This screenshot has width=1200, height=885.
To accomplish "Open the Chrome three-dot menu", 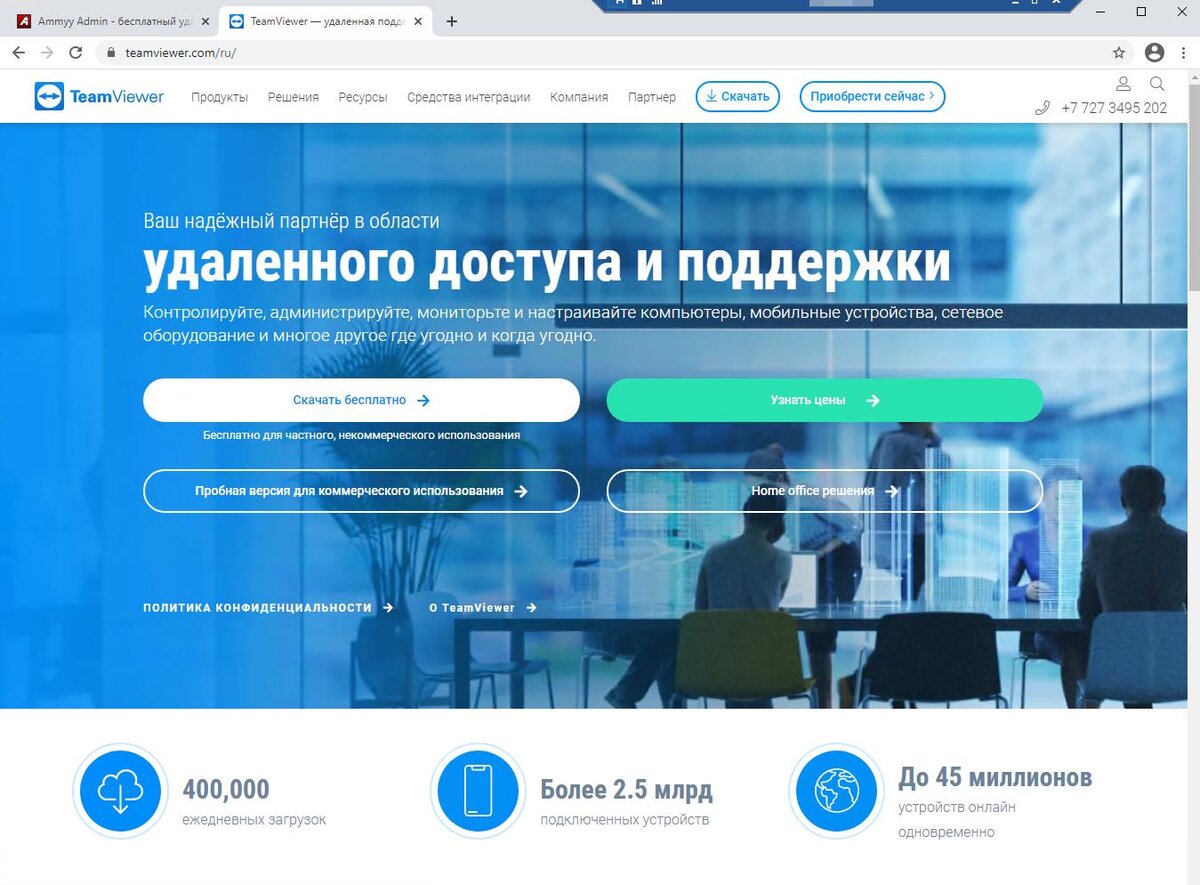I will [1185, 52].
